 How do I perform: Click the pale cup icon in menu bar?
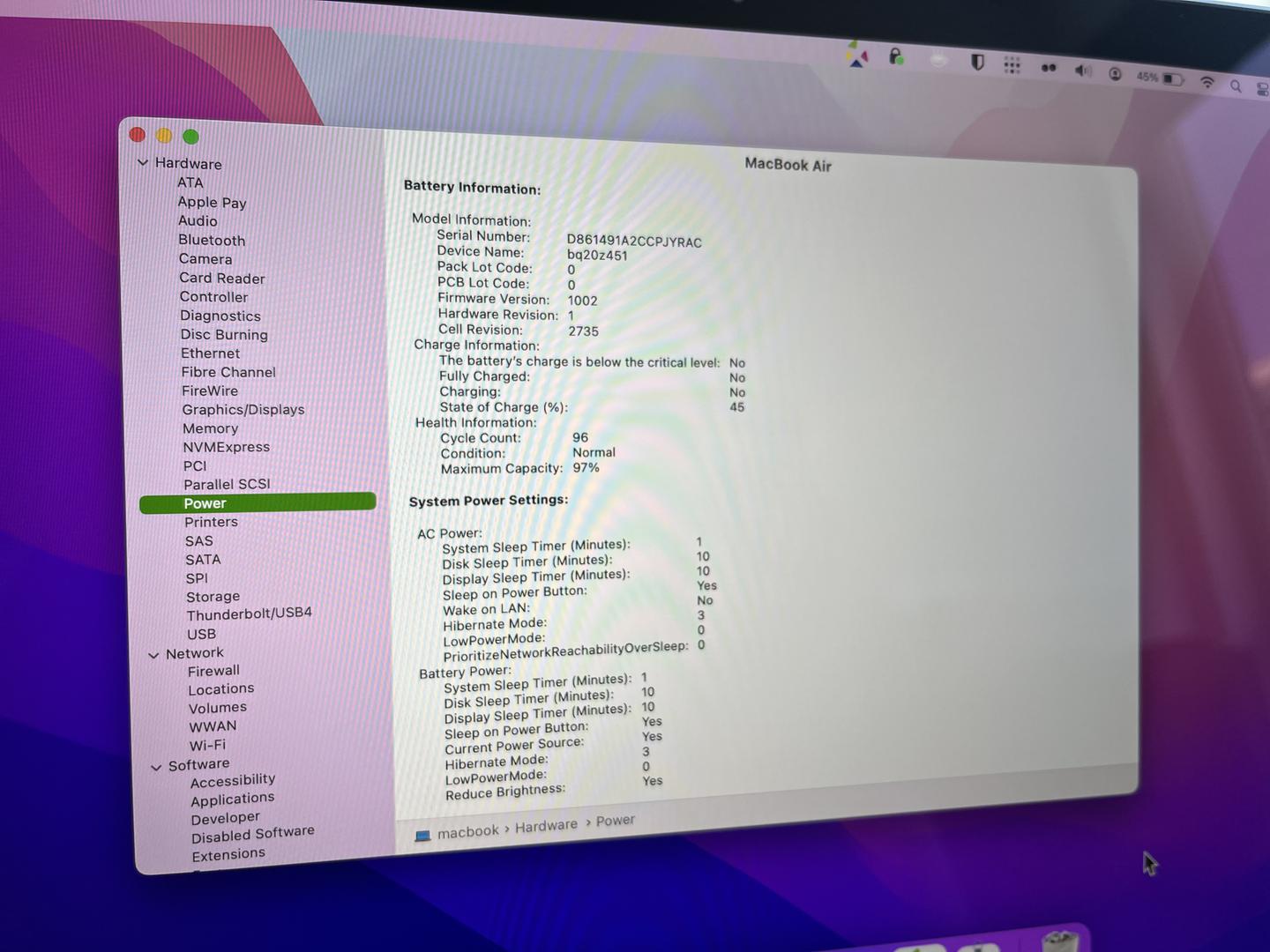938,60
